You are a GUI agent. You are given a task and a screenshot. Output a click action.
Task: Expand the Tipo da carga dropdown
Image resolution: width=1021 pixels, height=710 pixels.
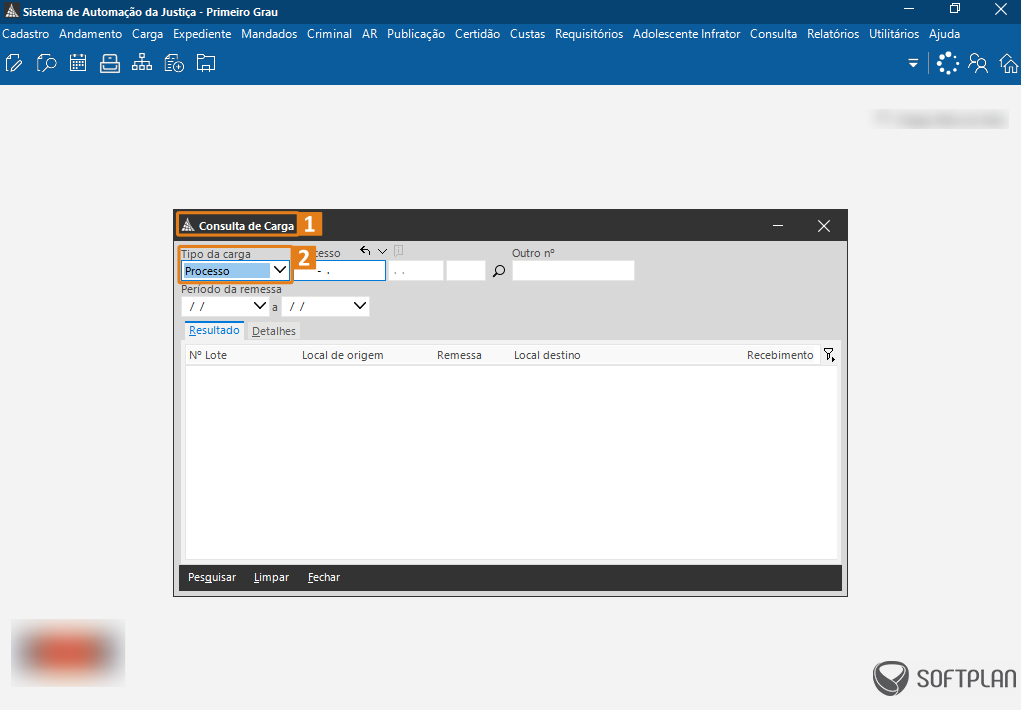point(280,270)
